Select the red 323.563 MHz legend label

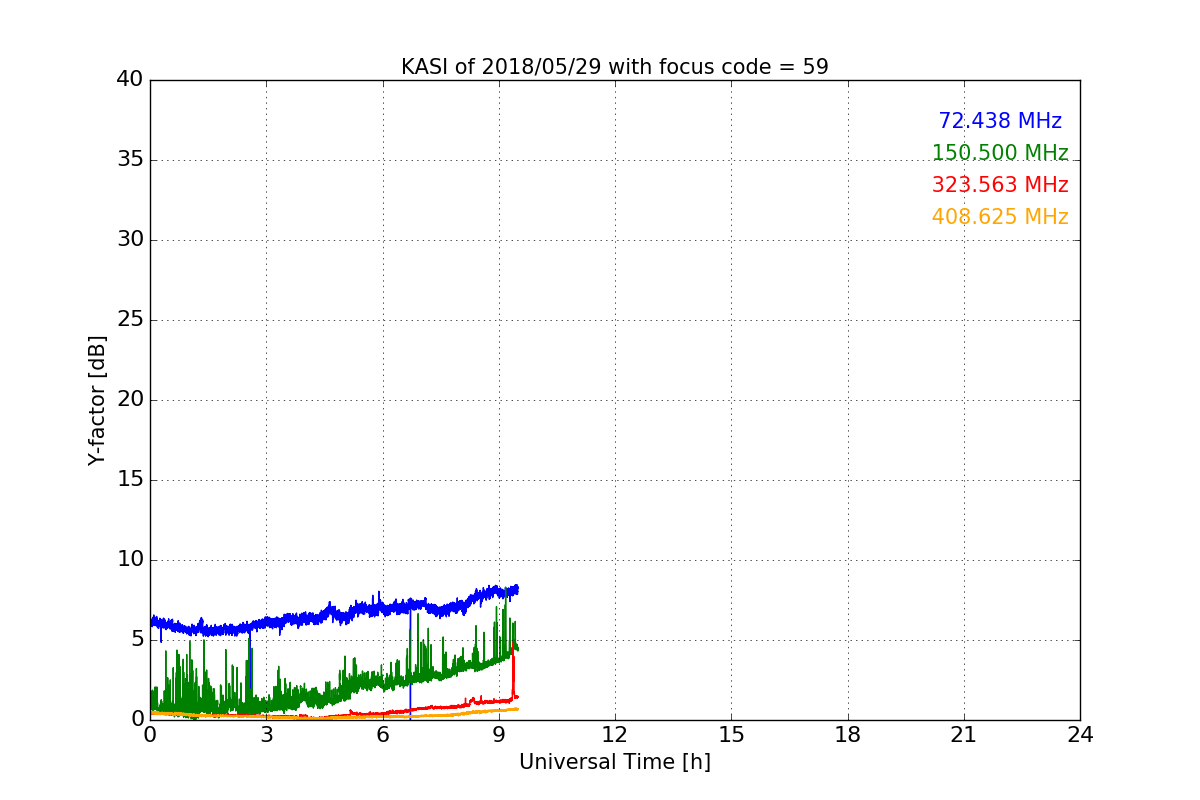(1000, 185)
